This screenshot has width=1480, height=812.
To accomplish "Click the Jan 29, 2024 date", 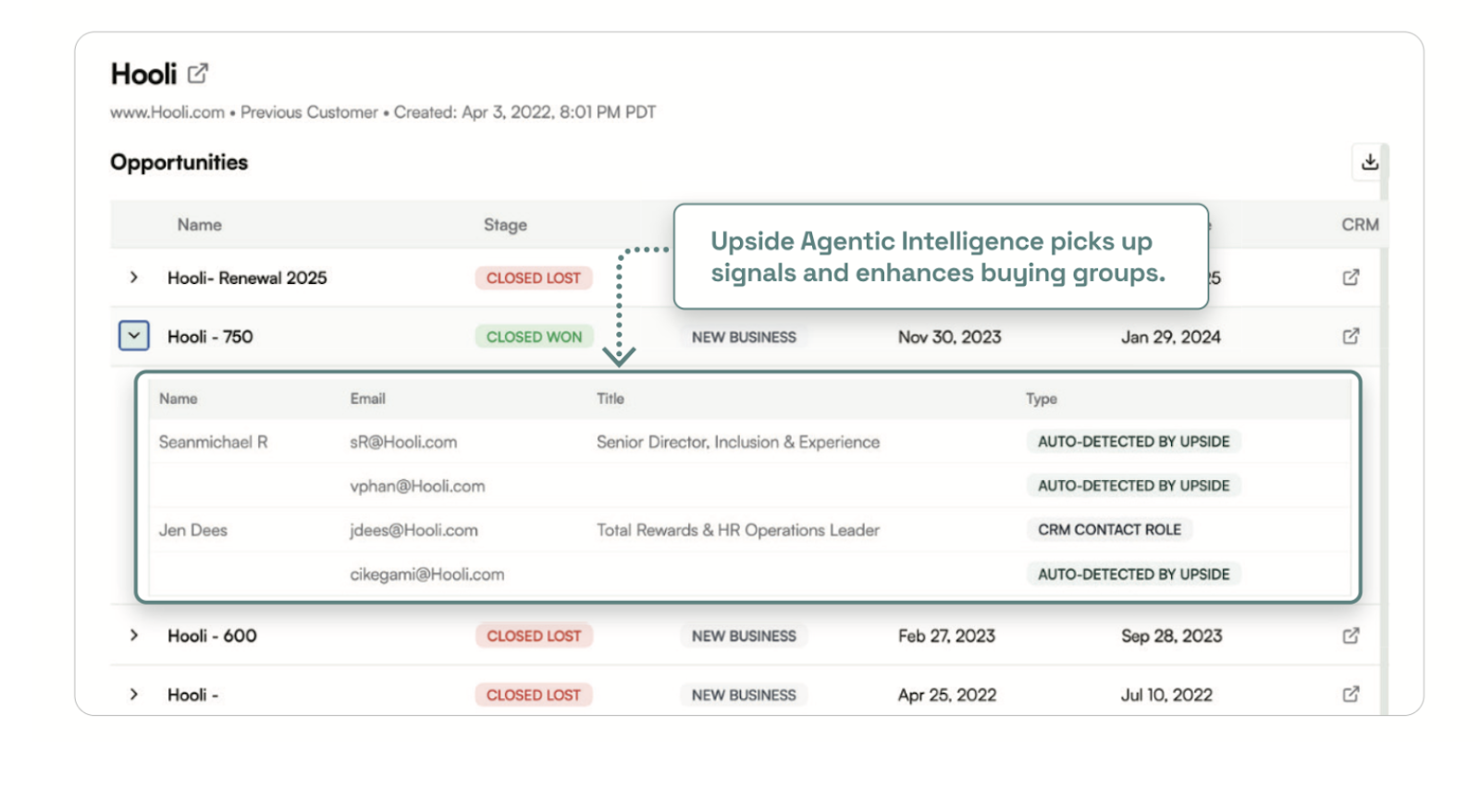I will pyautogui.click(x=1171, y=338).
